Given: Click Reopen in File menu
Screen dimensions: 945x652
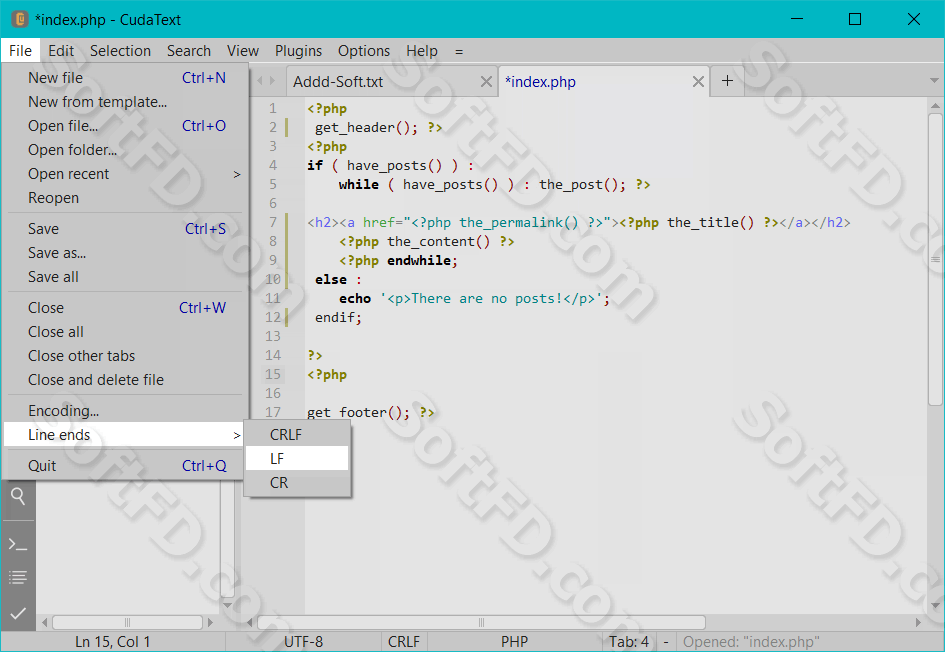Looking at the screenshot, I should coord(125,198).
